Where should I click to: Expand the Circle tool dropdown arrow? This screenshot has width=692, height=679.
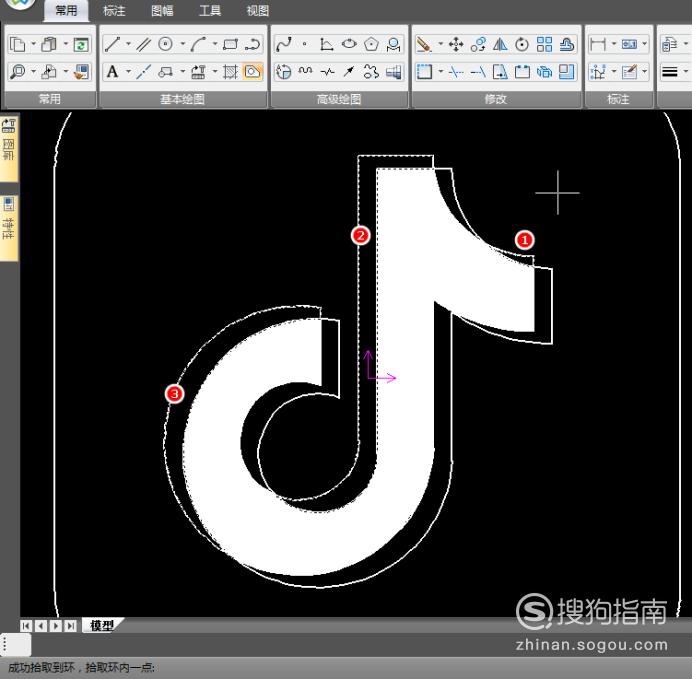(x=183, y=44)
